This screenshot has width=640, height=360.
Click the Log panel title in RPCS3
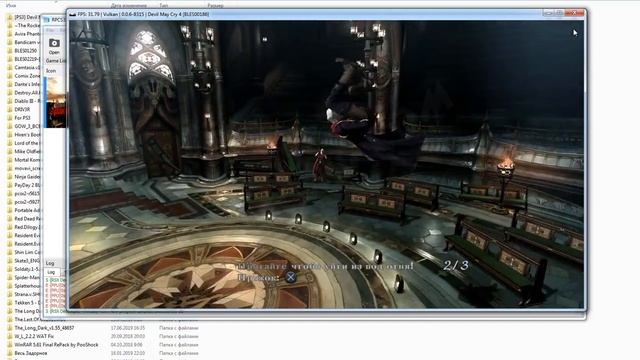50,263
